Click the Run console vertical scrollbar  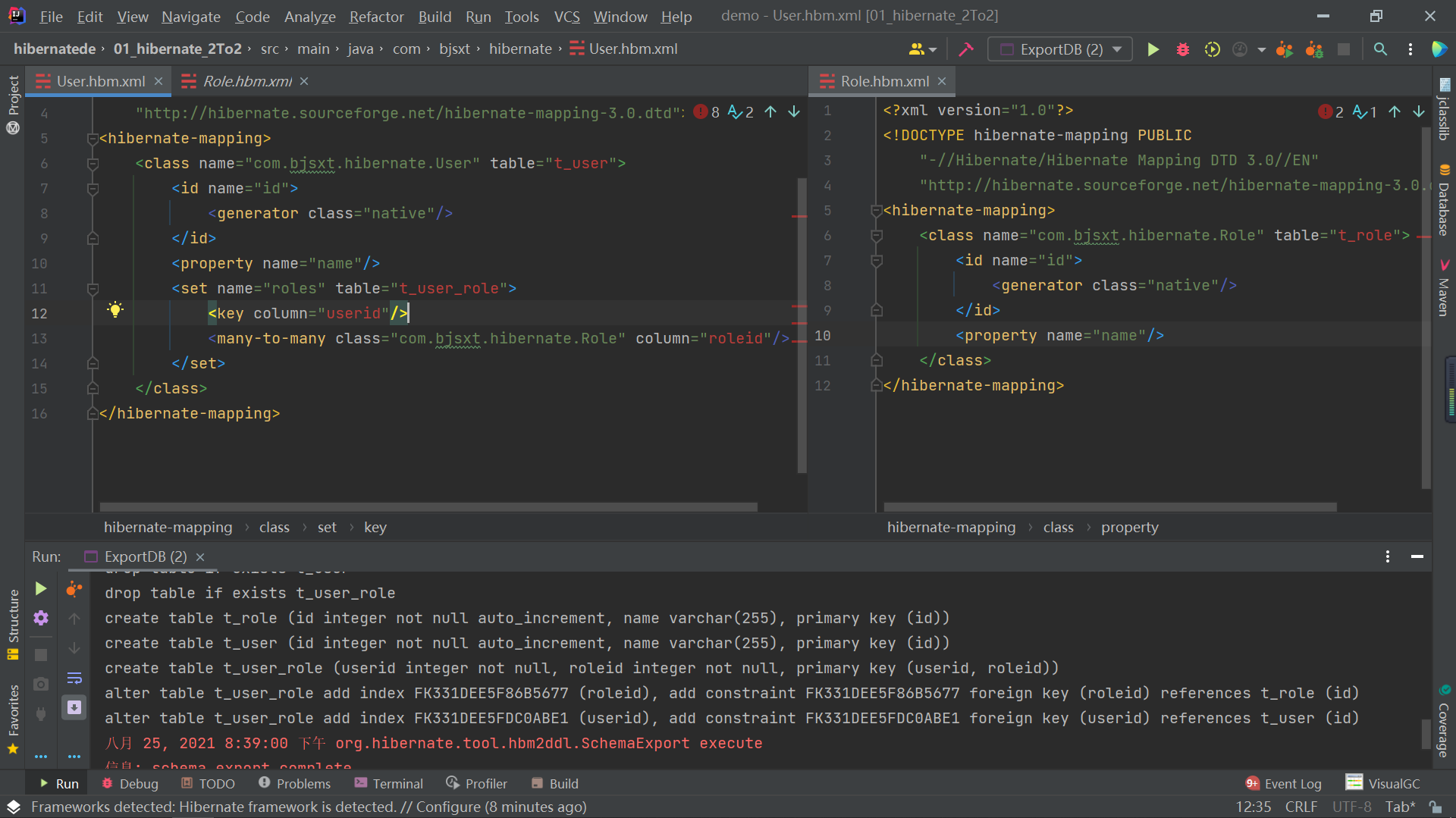[1425, 734]
